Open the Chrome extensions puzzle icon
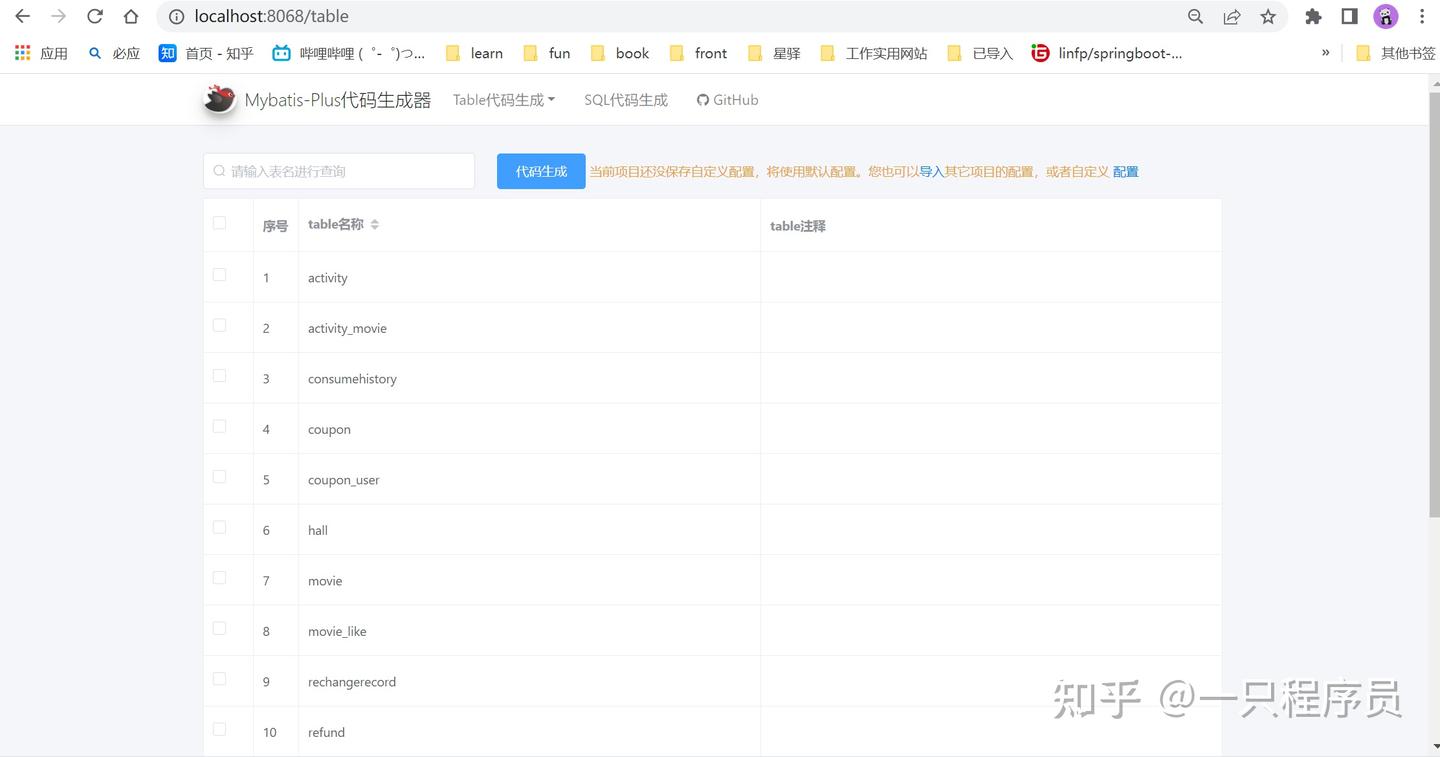 (x=1313, y=16)
